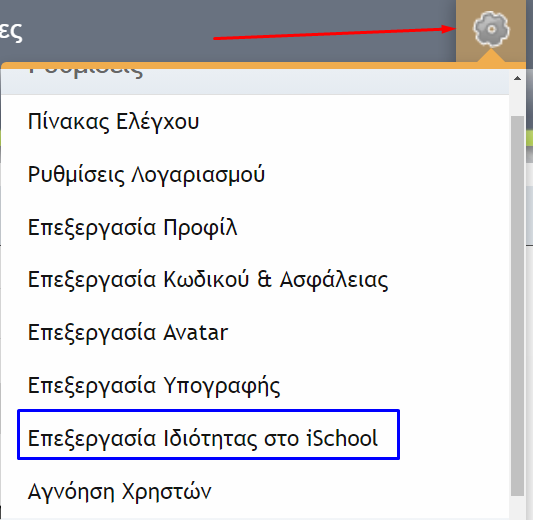Select Επεξεργασία Avatar option

coord(128,332)
